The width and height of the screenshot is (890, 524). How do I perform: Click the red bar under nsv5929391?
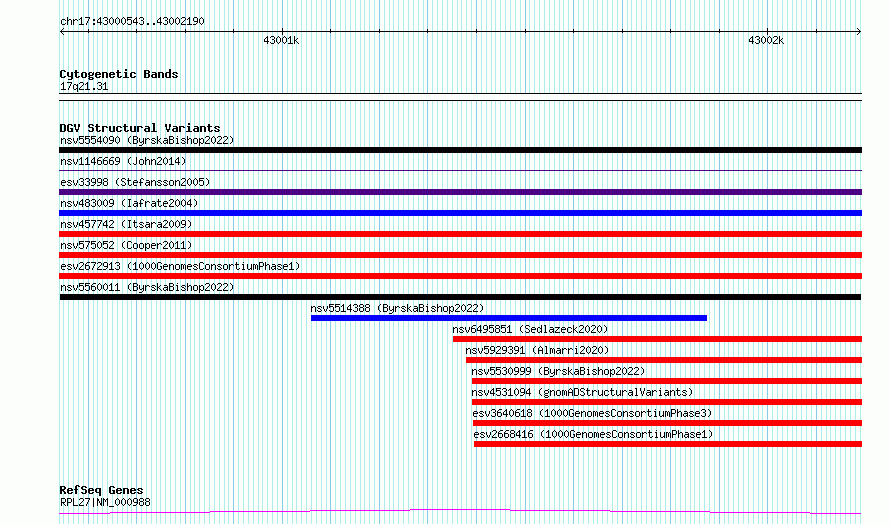[x=664, y=360]
